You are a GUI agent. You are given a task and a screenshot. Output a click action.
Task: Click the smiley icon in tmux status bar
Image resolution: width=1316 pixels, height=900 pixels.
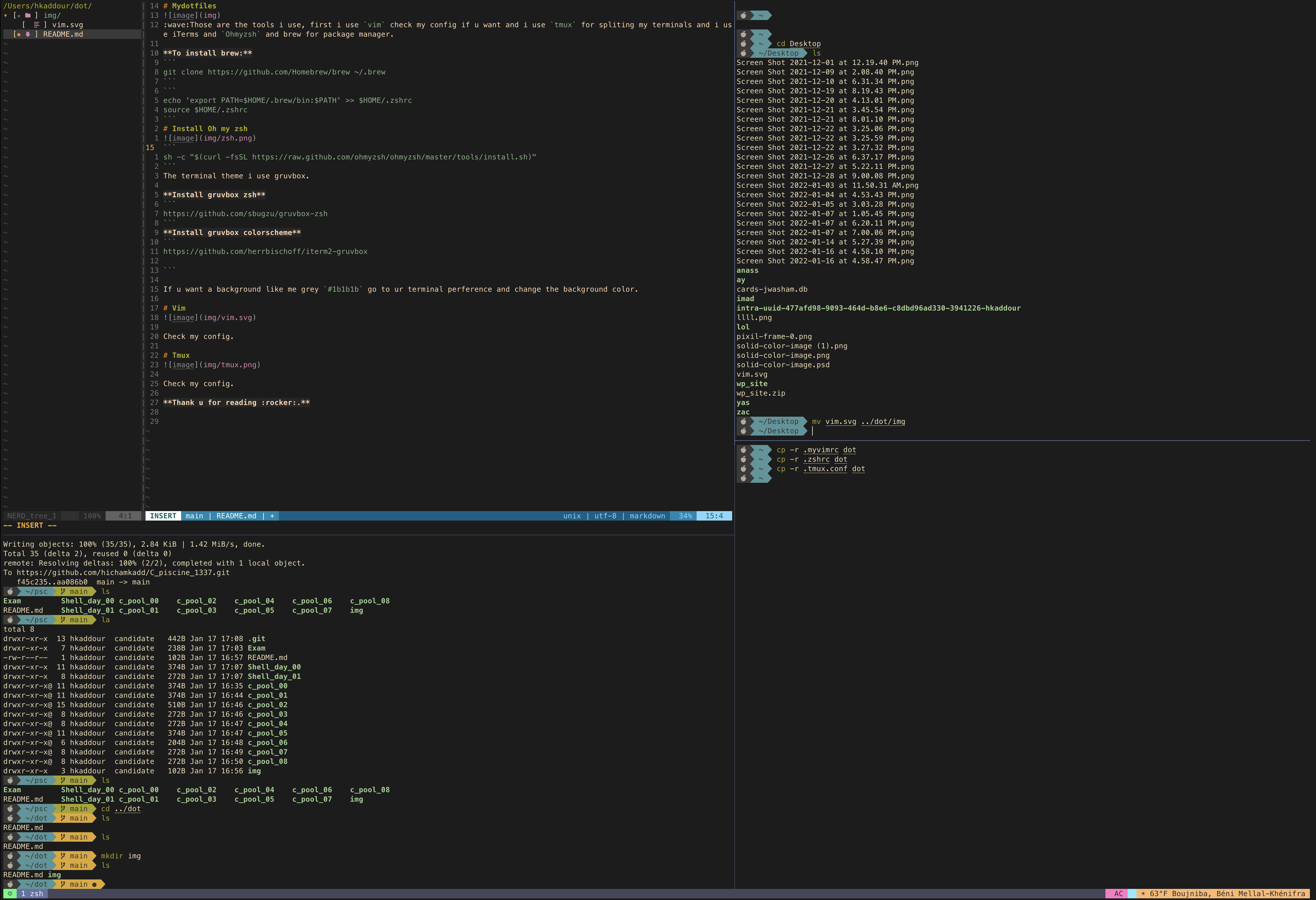(x=10, y=894)
